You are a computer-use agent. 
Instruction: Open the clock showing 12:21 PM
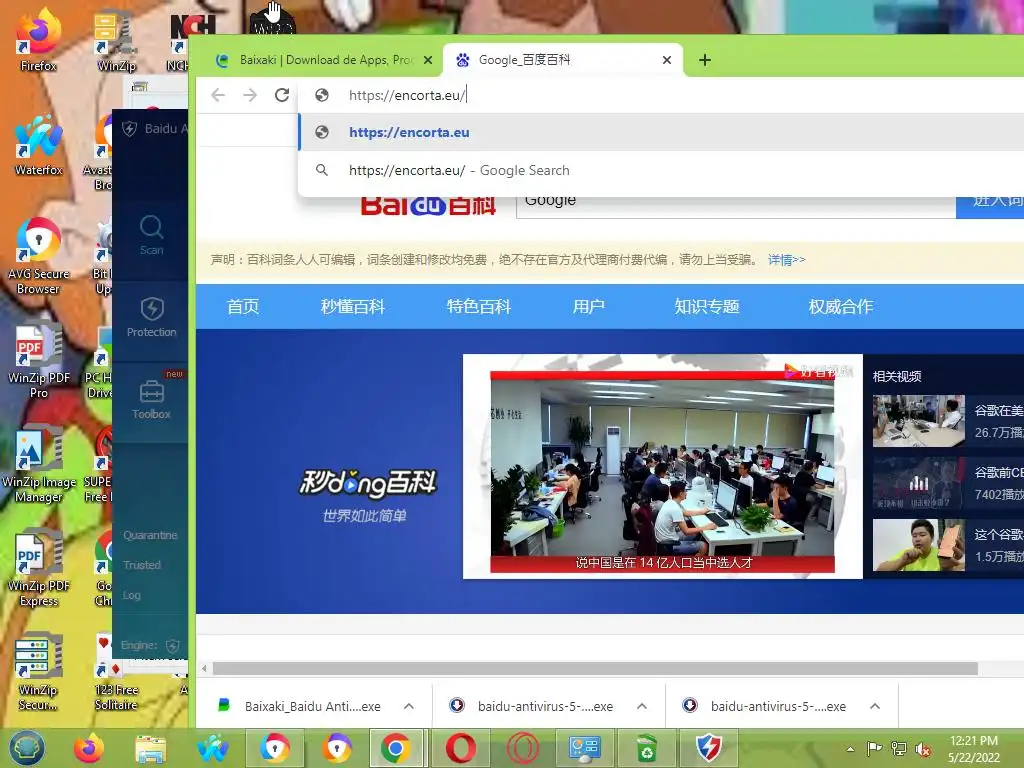(x=974, y=749)
